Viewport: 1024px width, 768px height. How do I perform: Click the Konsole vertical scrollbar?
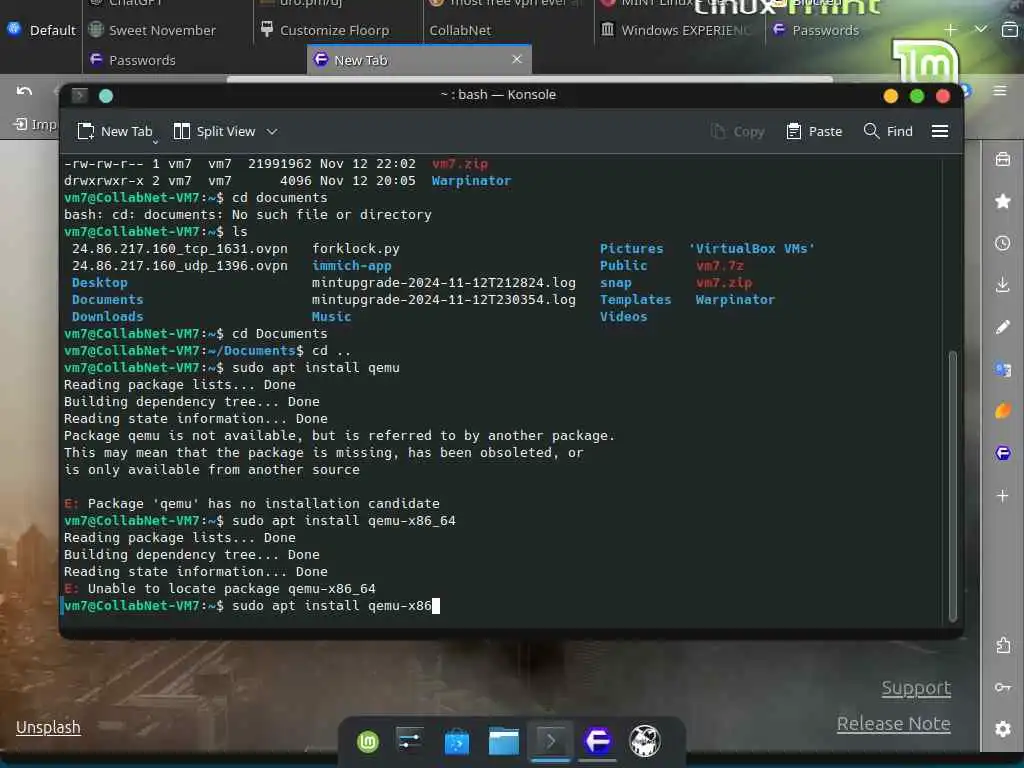(952, 487)
